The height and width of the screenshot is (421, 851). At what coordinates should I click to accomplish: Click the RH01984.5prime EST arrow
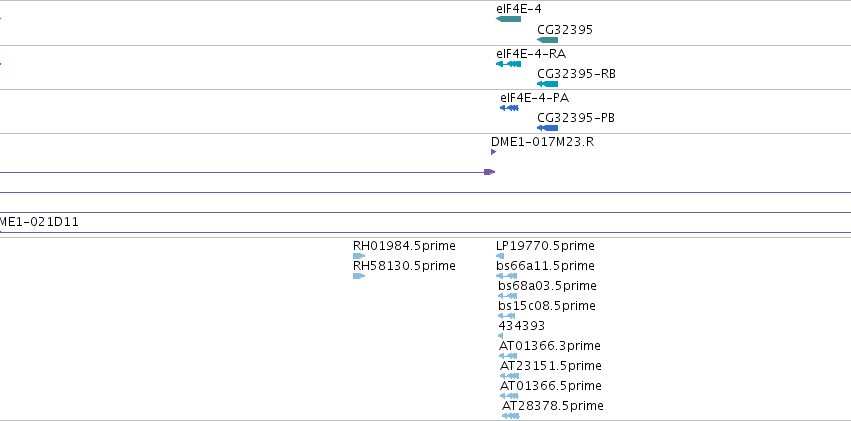click(x=359, y=256)
